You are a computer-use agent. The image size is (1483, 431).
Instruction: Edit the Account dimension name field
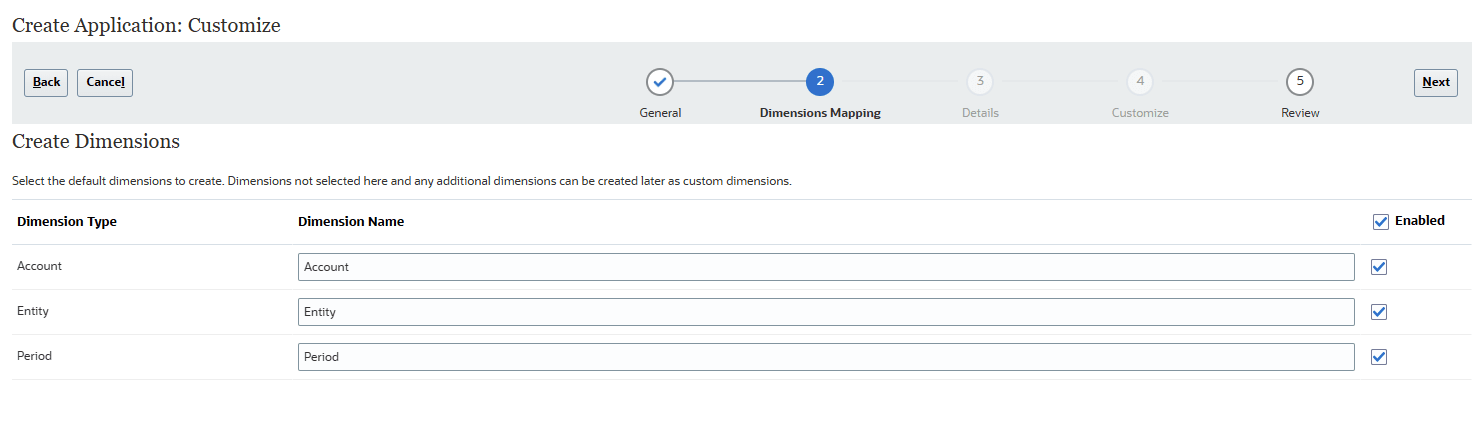point(825,267)
